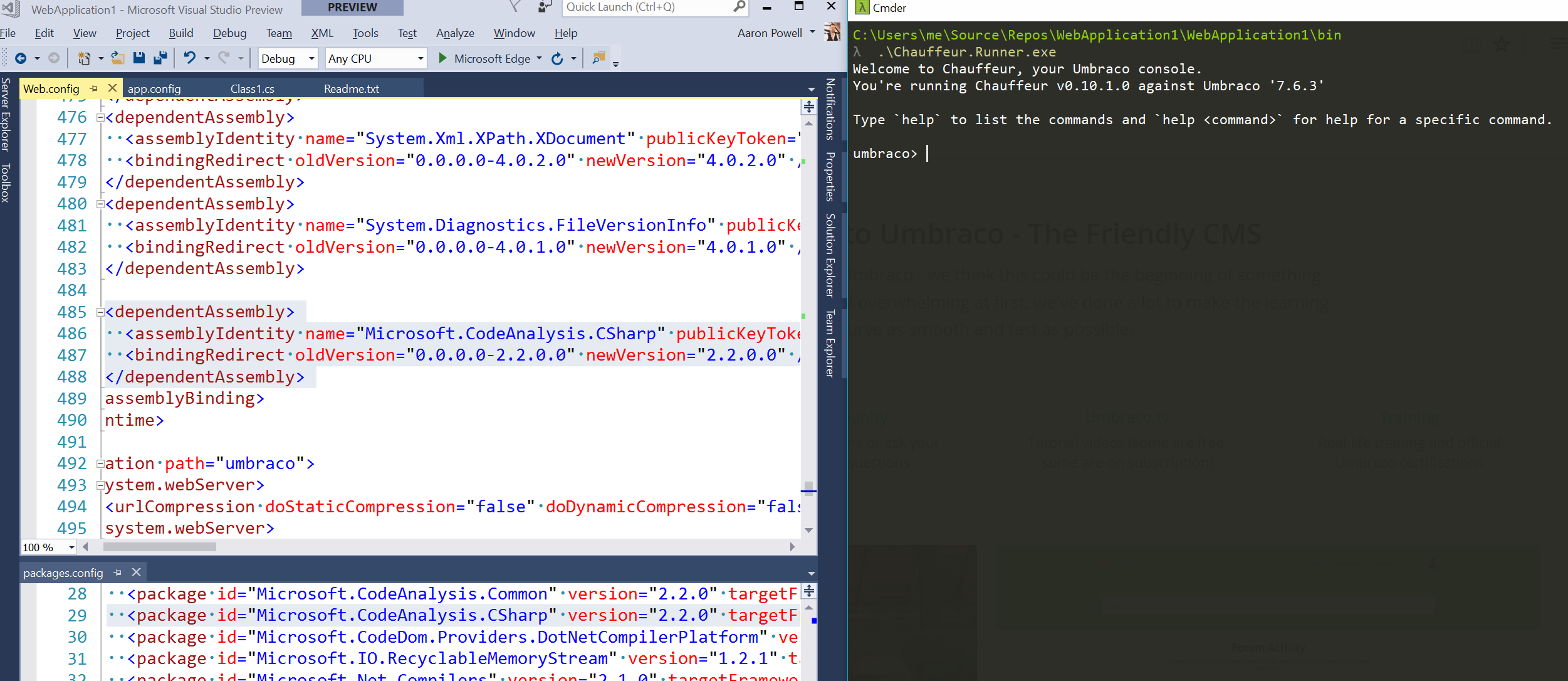Open the Debug configuration dropdown
Viewport: 1568px width, 681px height.
tap(311, 58)
